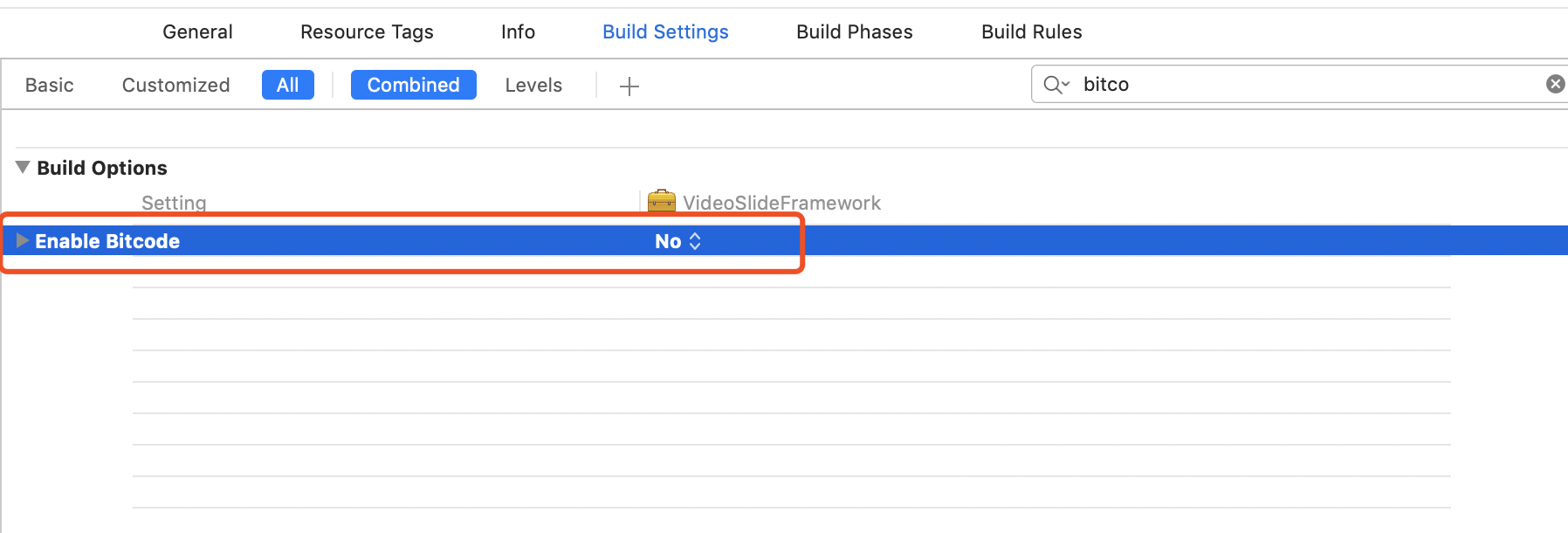Switch to Levels view
The image size is (1568, 533).
[x=533, y=85]
